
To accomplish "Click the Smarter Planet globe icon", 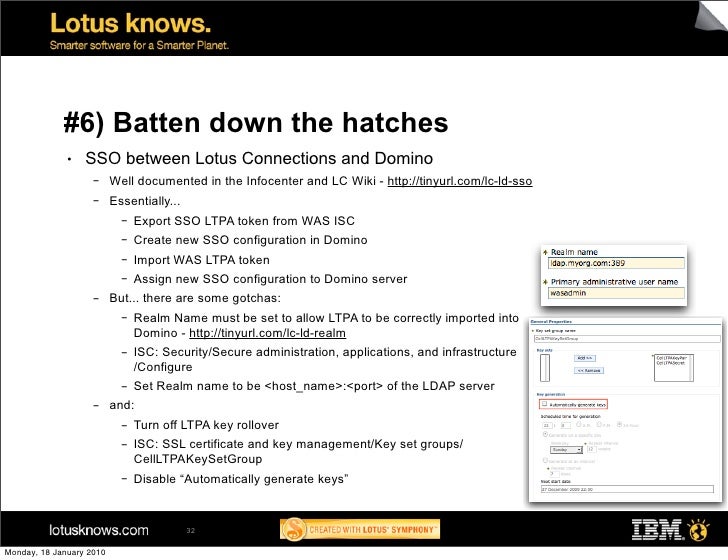I will click(x=698, y=530).
